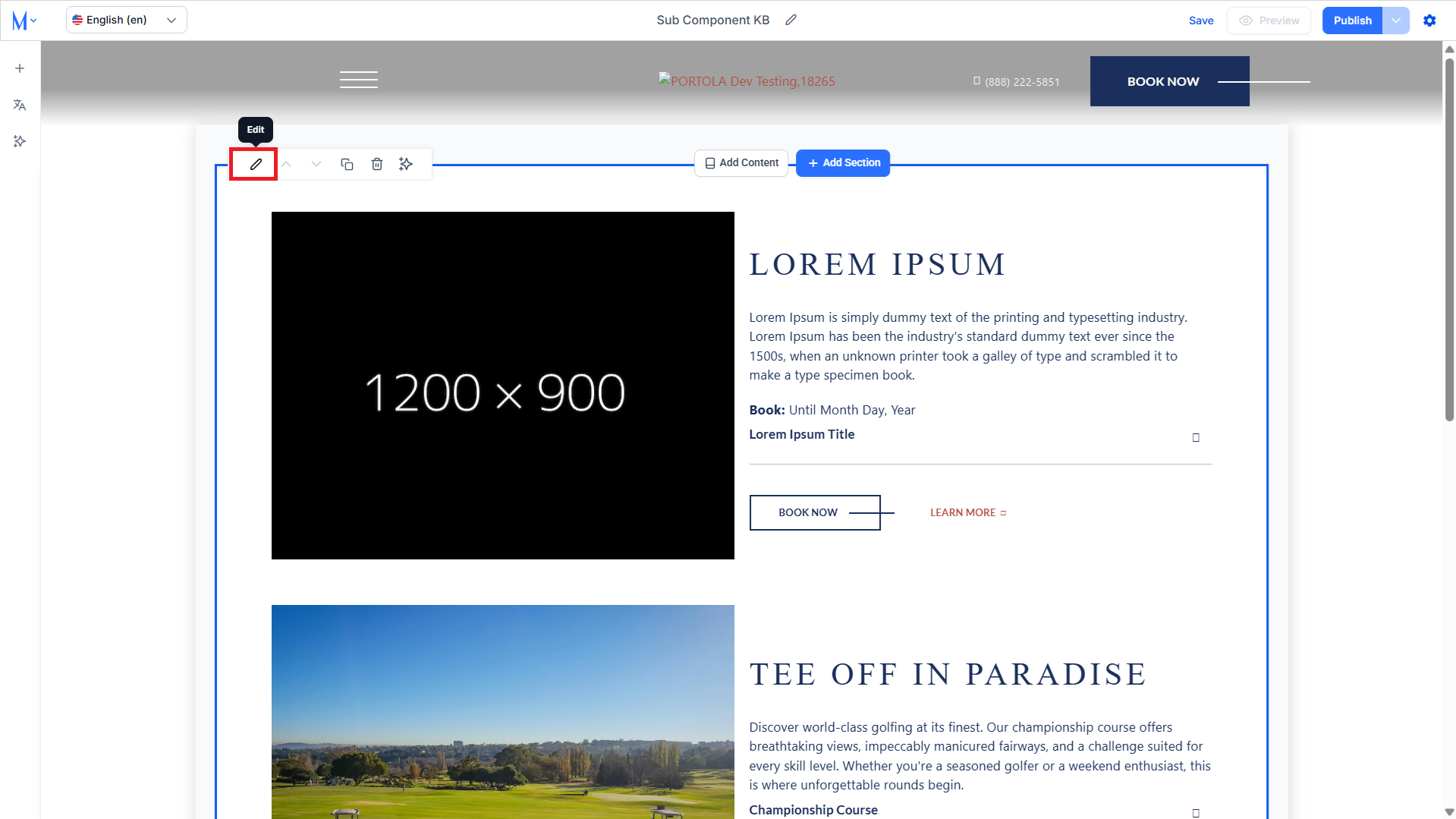Click the scrollbar down arrow

click(1449, 812)
